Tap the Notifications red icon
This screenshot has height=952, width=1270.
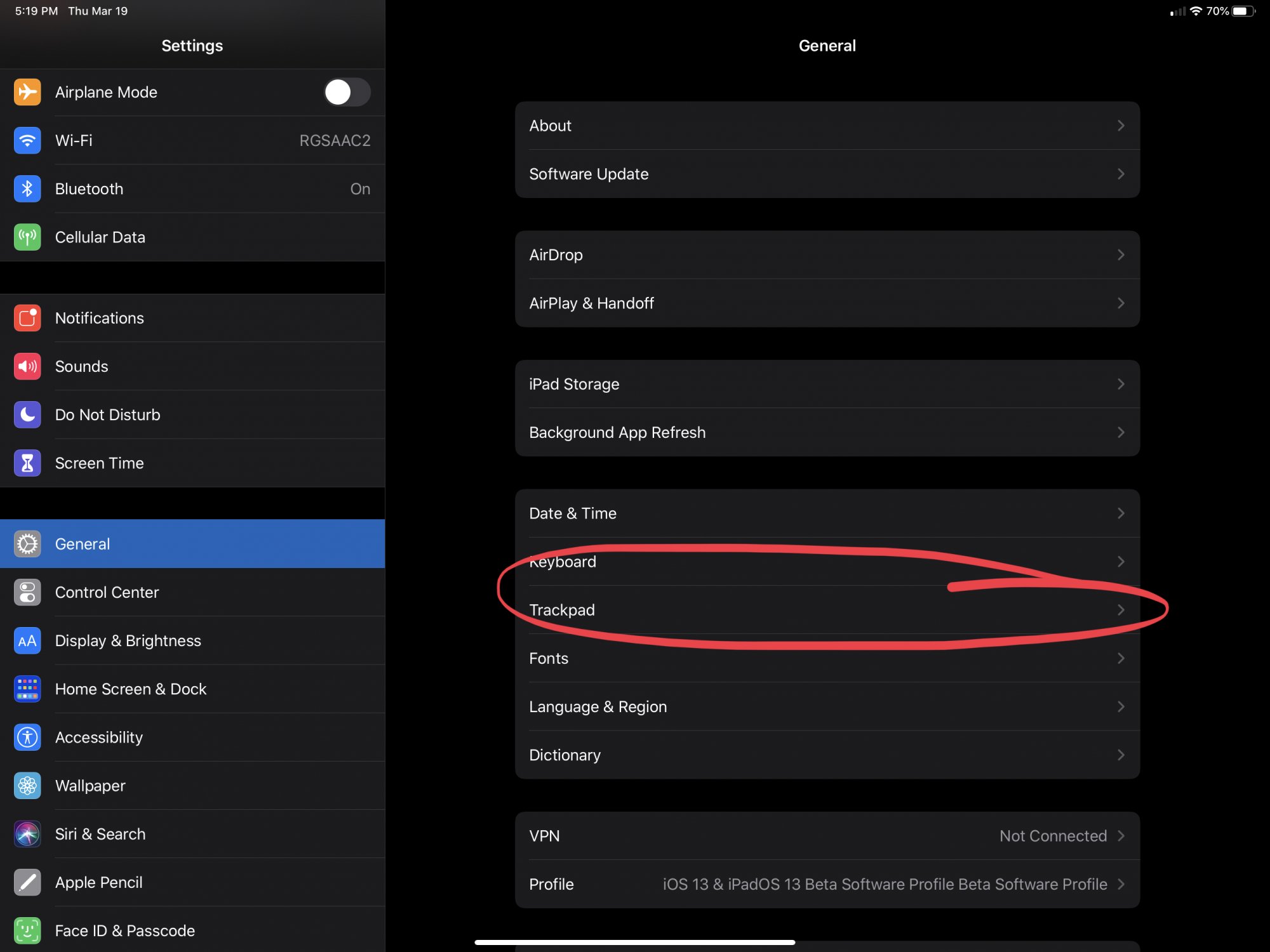[27, 318]
